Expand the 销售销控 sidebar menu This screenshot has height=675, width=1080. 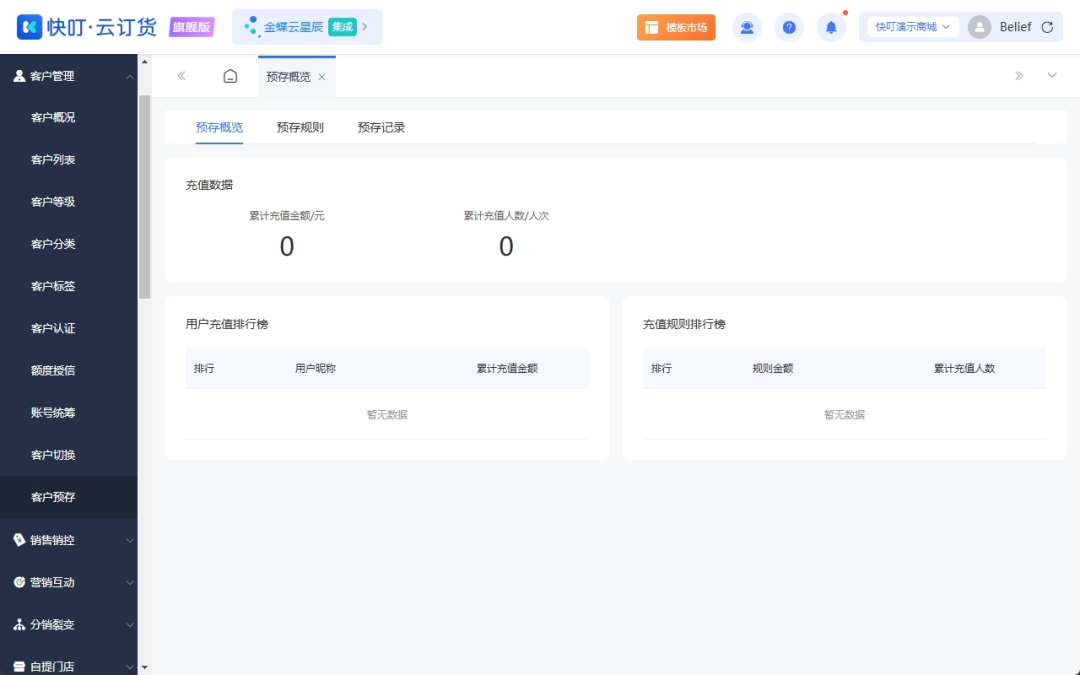(x=69, y=540)
